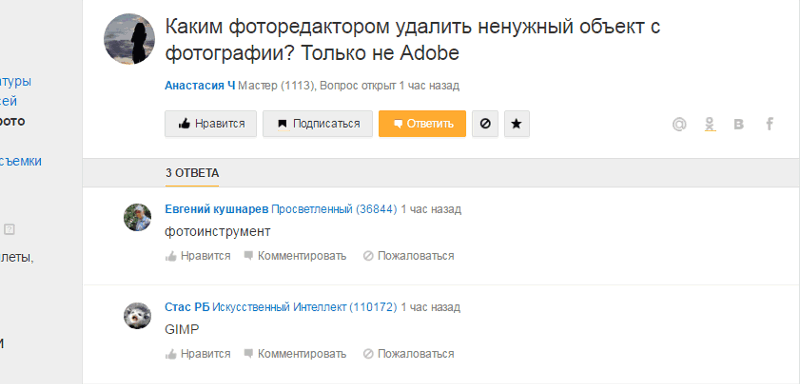Share via Mail.ru @ icon
This screenshot has width=800, height=384.
(679, 124)
